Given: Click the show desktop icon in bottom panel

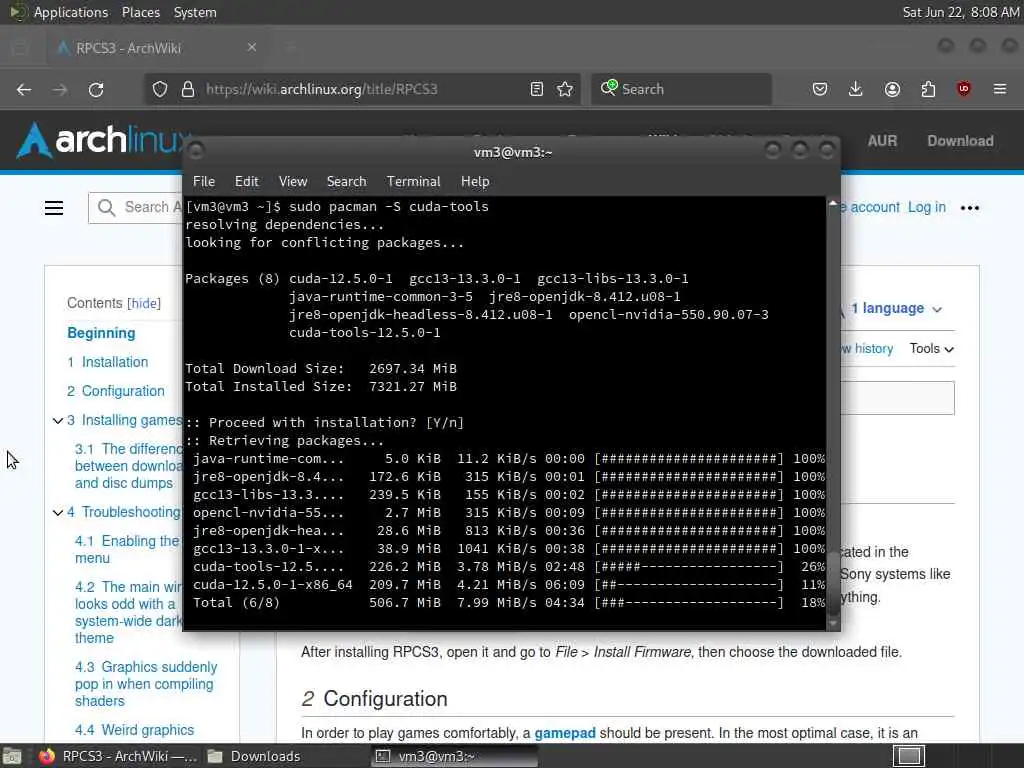Looking at the screenshot, I should pos(11,756).
